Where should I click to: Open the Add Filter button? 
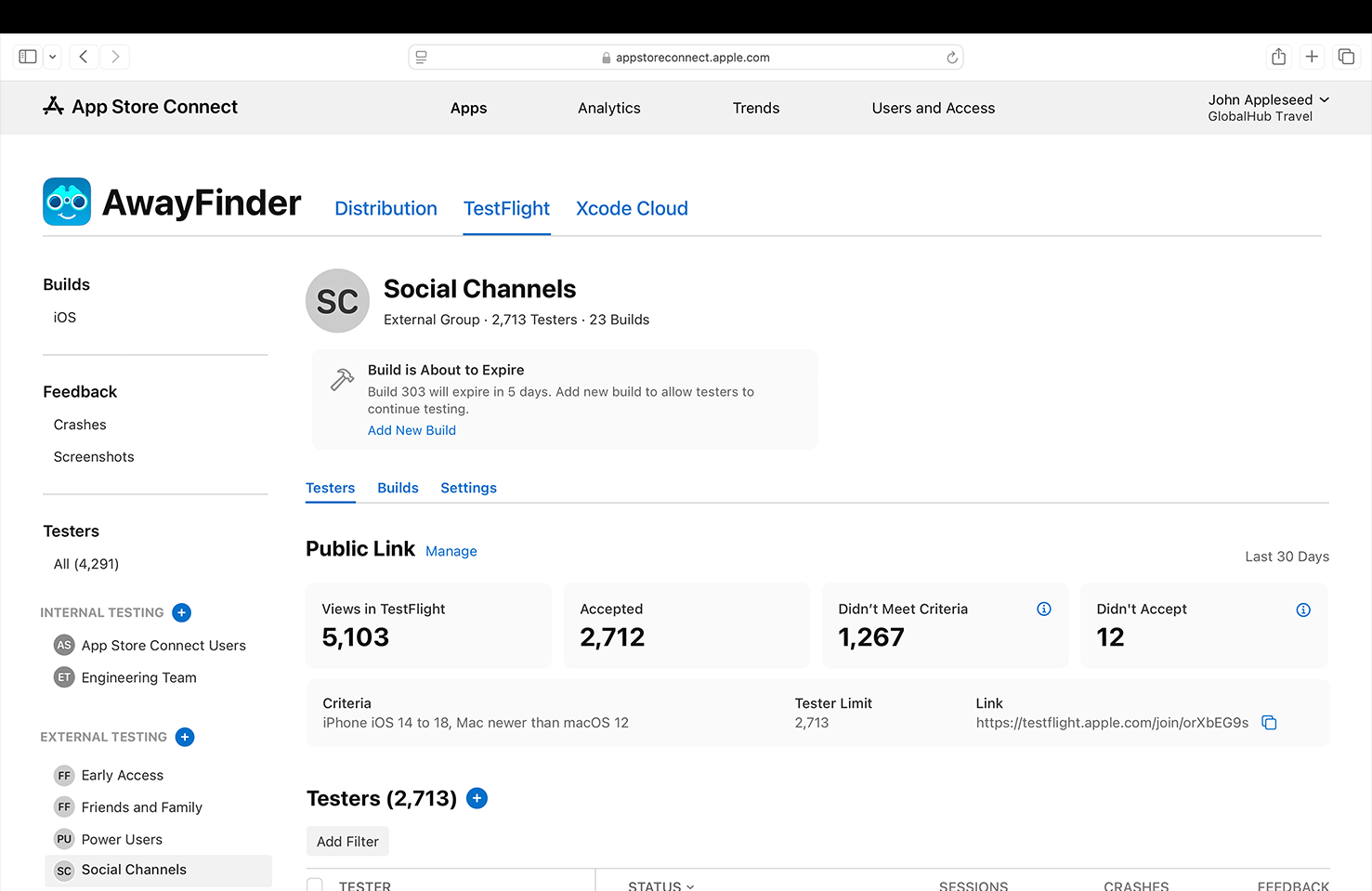pos(347,841)
